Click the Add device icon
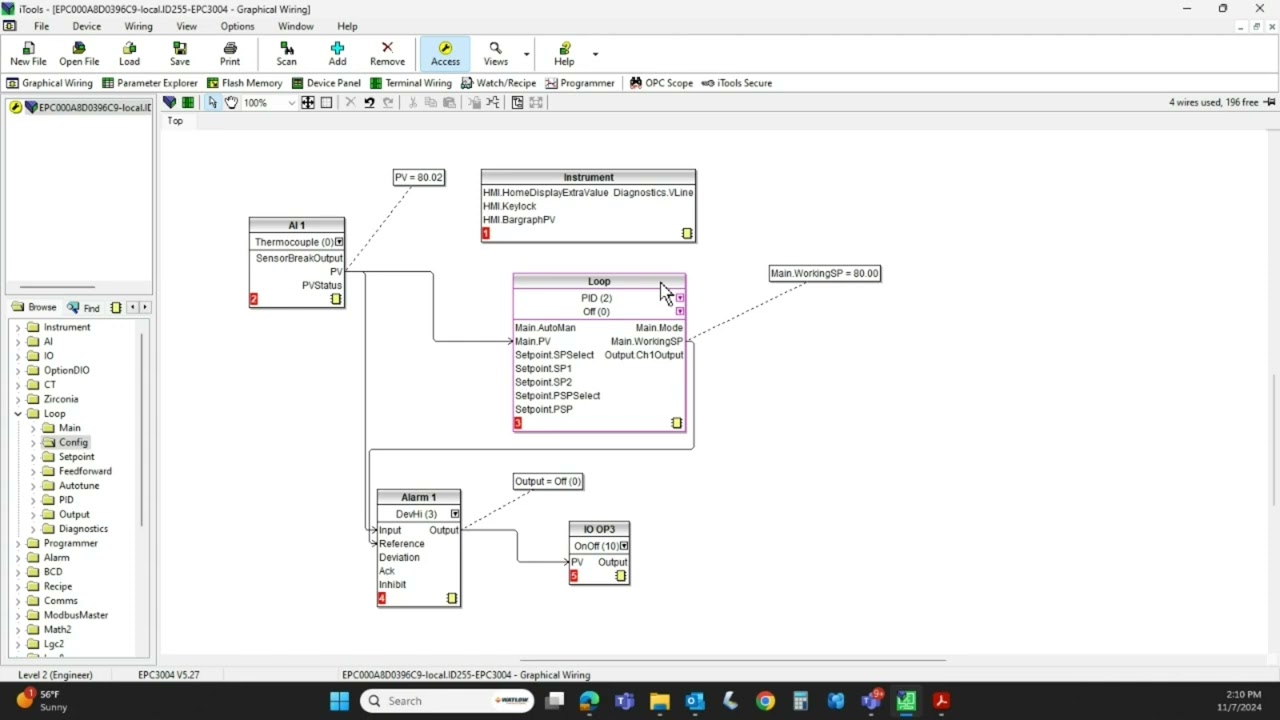Image resolution: width=1280 pixels, height=720 pixels. pos(337,54)
